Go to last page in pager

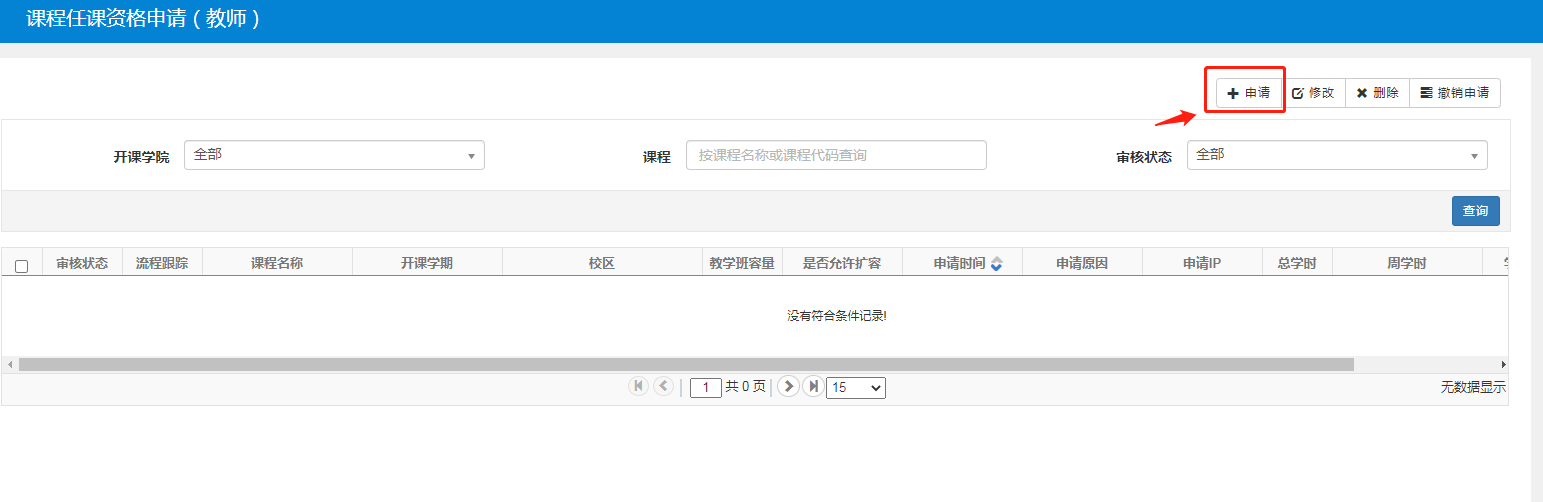813,386
